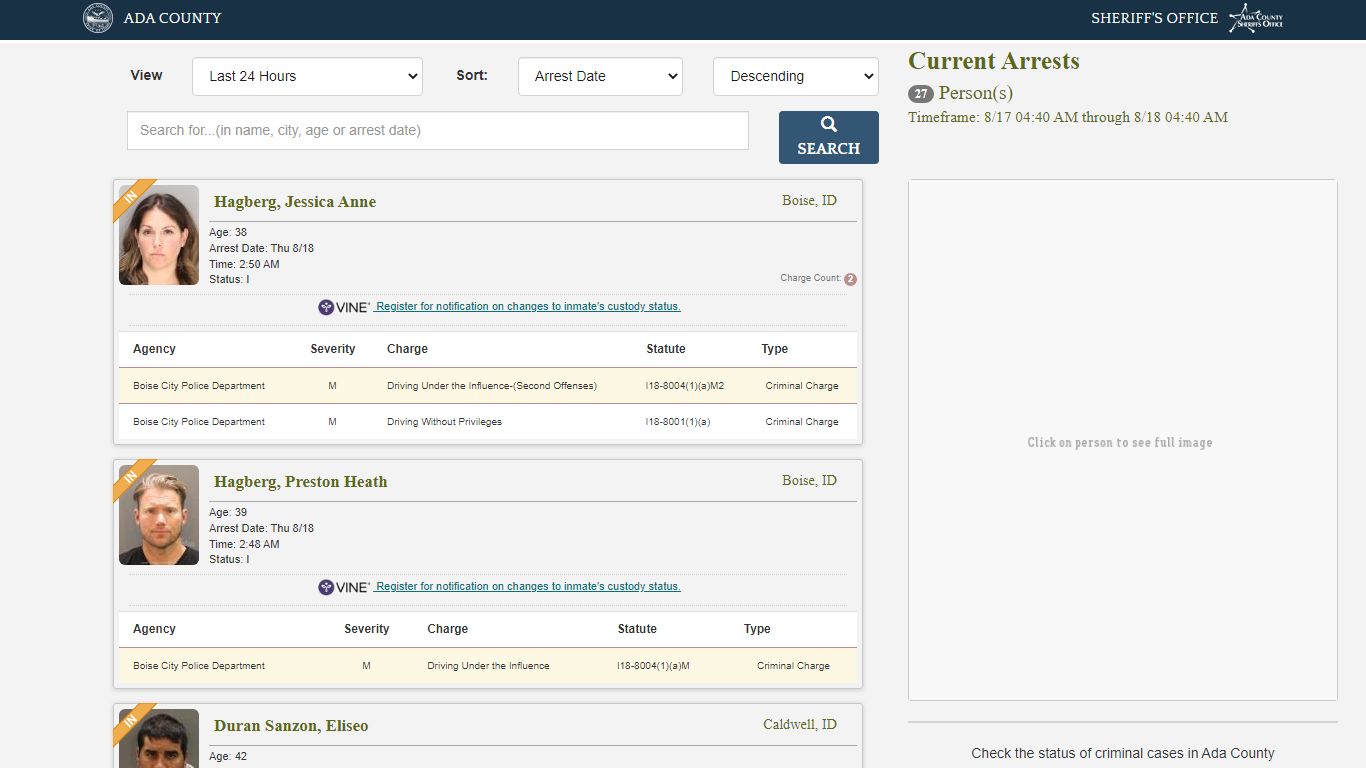Click the Driving Without Privileges charge row

pyautogui.click(x=488, y=422)
